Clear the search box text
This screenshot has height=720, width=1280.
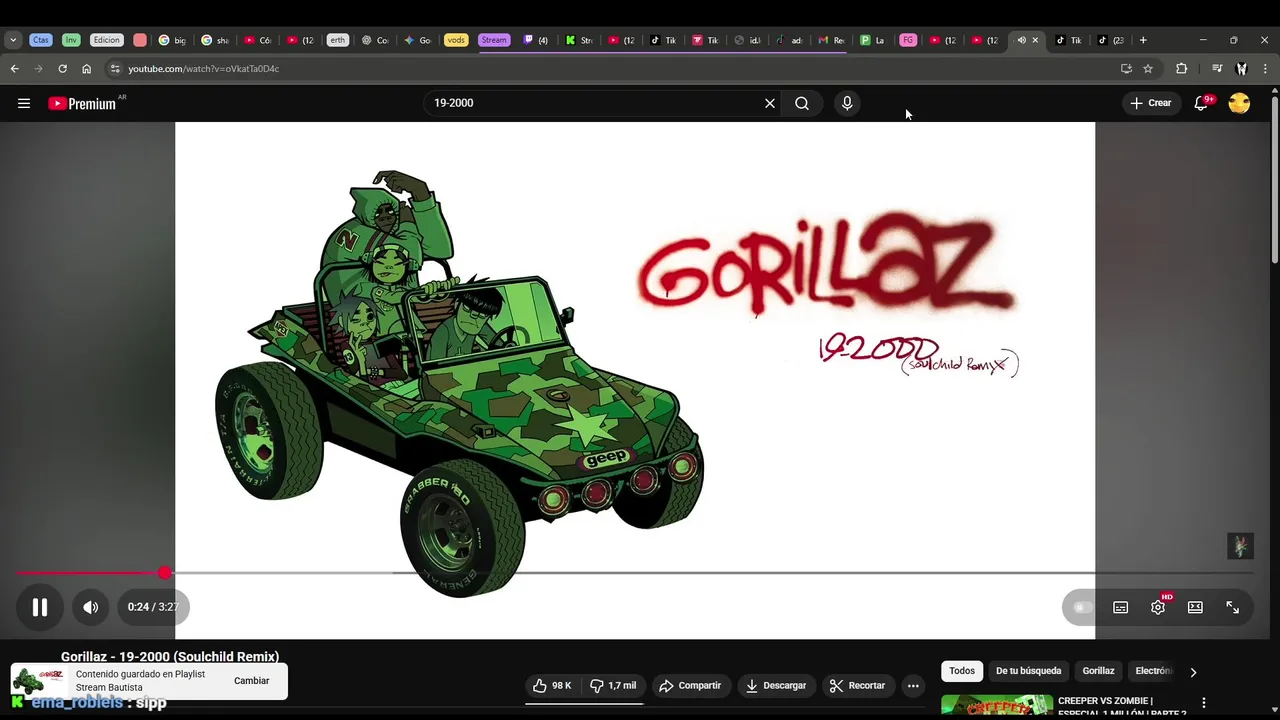click(x=770, y=103)
